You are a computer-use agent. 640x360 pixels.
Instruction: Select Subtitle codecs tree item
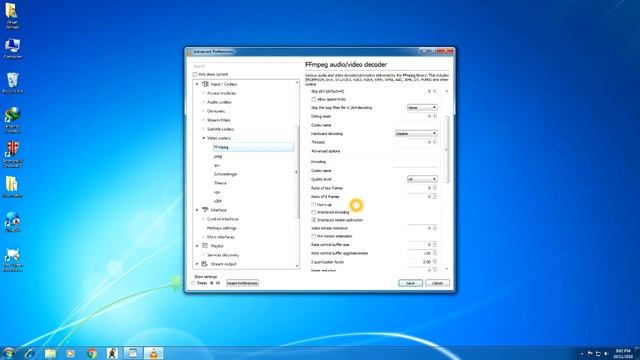(x=220, y=129)
